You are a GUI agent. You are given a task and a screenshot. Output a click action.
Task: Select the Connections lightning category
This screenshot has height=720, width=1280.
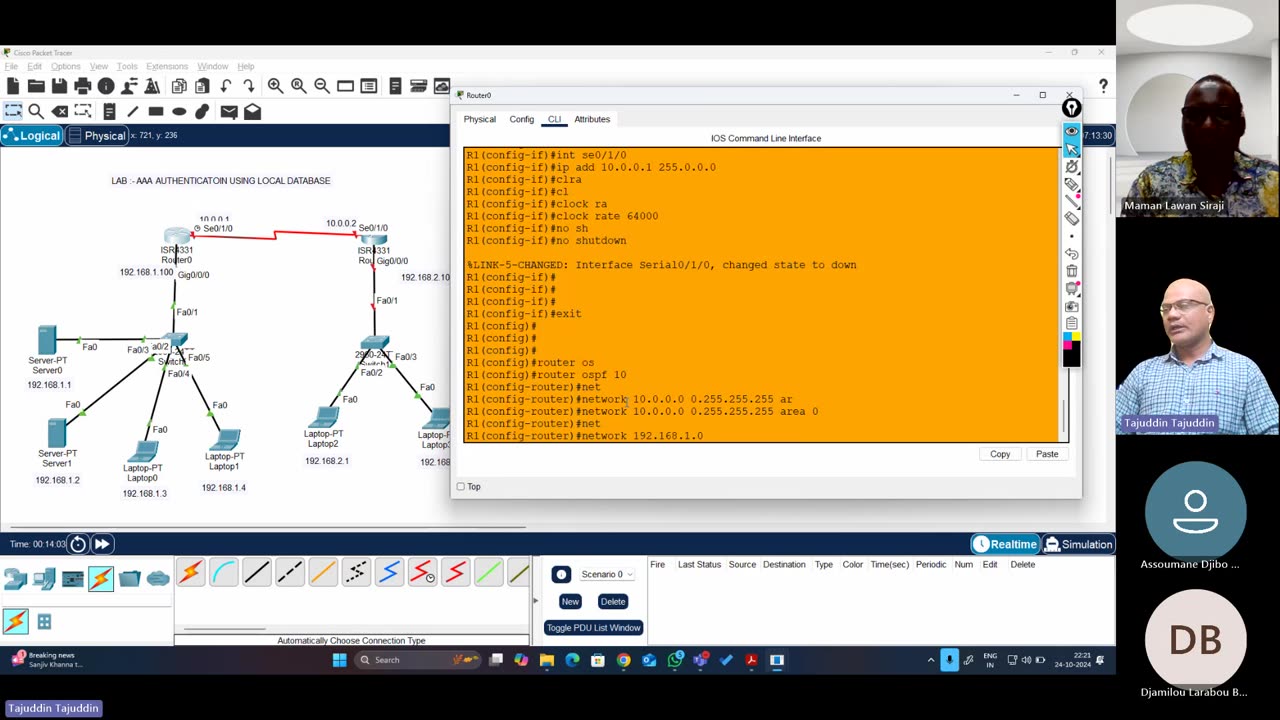coord(101,578)
